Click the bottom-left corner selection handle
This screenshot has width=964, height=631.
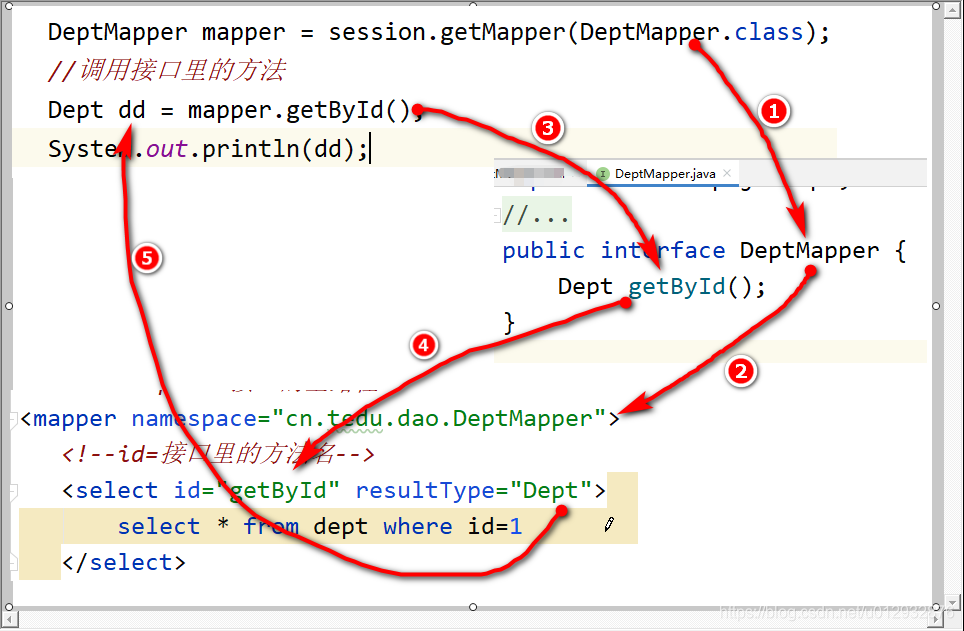(9, 607)
